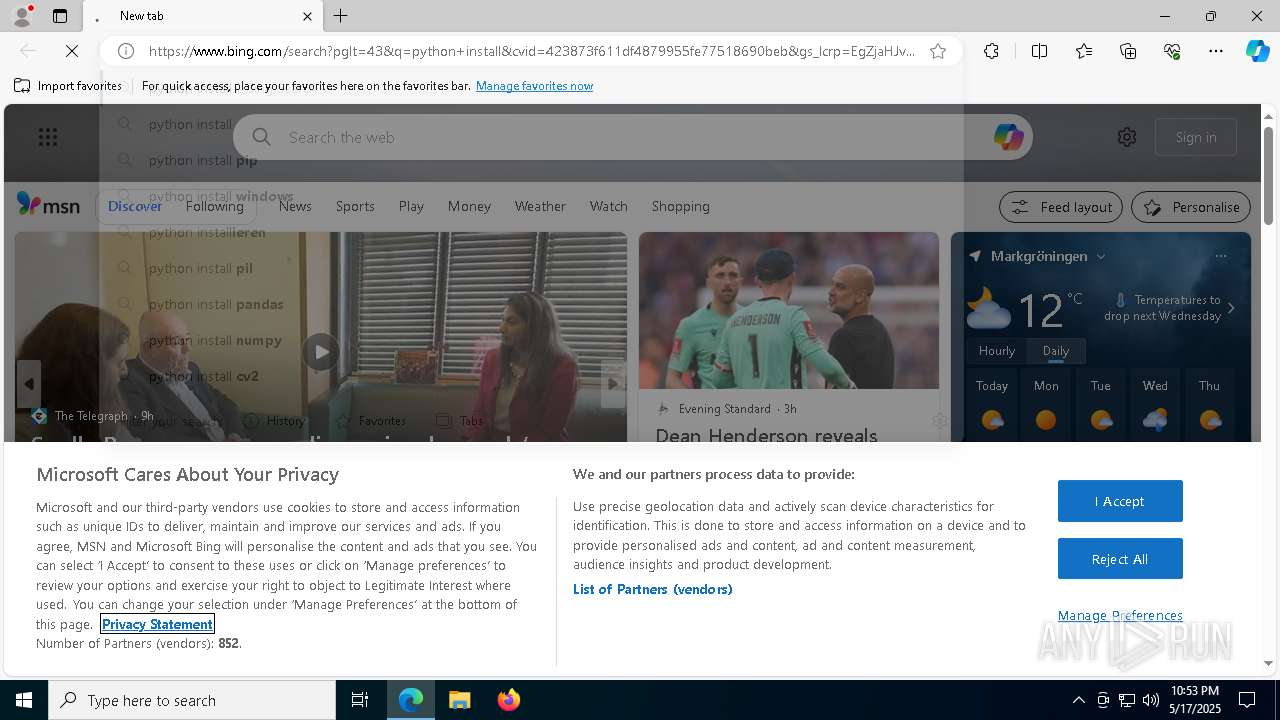Click the taskbar search box
Screen dimensions: 1280x720
coord(192,700)
